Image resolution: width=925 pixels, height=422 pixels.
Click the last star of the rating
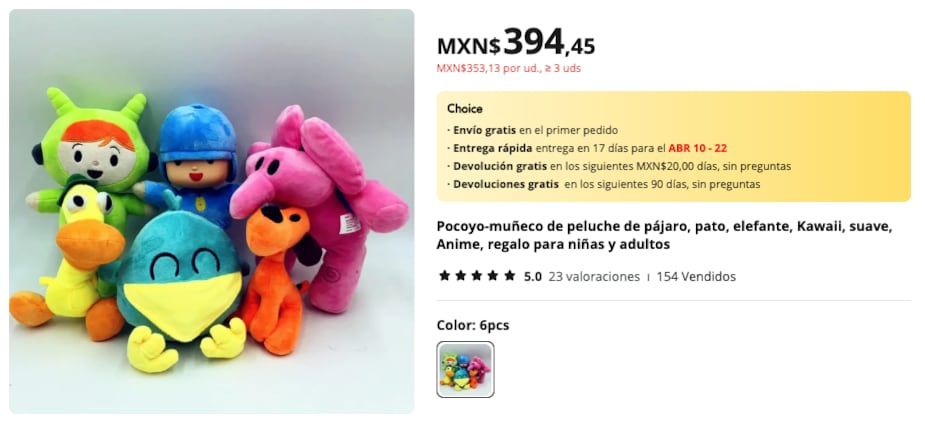[x=510, y=276]
